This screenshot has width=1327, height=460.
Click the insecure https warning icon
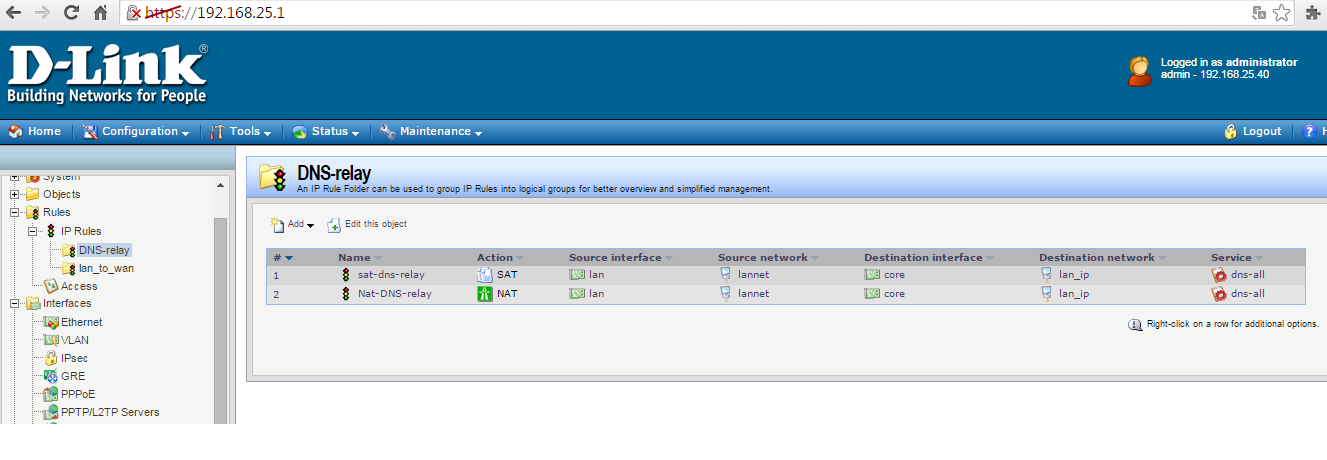(134, 14)
